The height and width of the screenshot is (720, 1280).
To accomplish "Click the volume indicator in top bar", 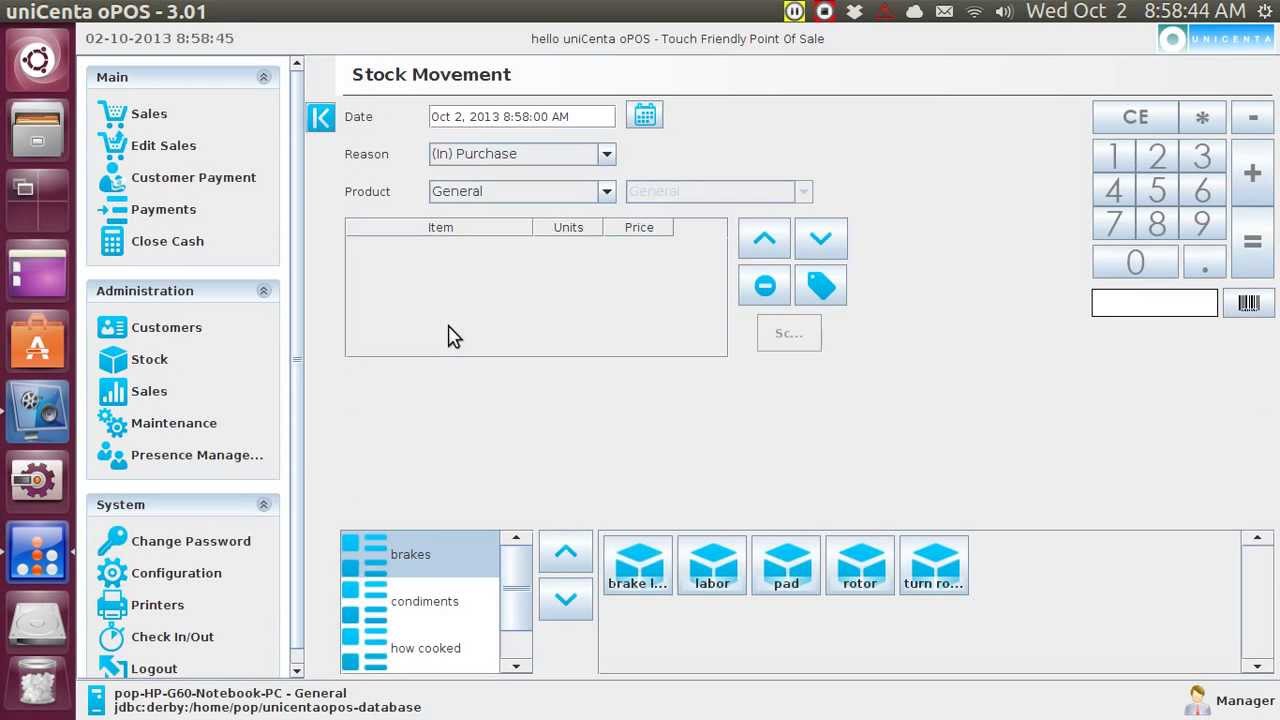I will (x=1005, y=12).
